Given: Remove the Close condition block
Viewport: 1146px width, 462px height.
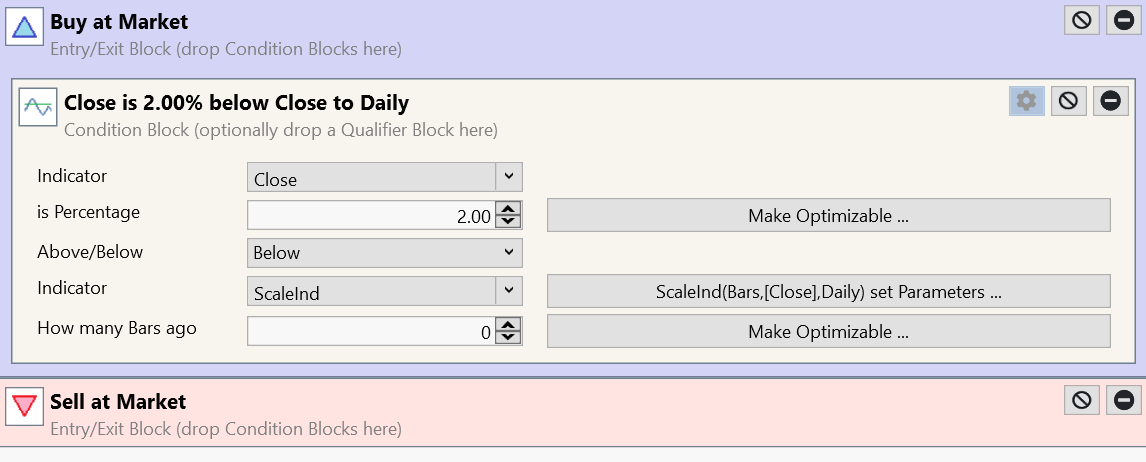Looking at the screenshot, I should coord(1111,100).
